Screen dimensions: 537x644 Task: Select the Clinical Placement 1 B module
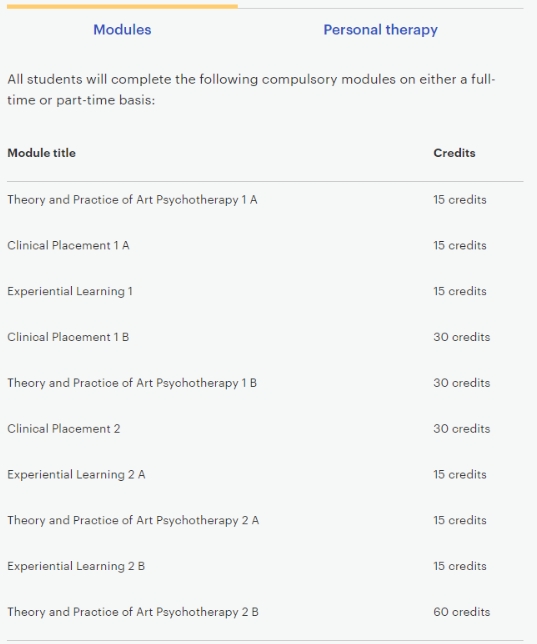[x=68, y=337]
